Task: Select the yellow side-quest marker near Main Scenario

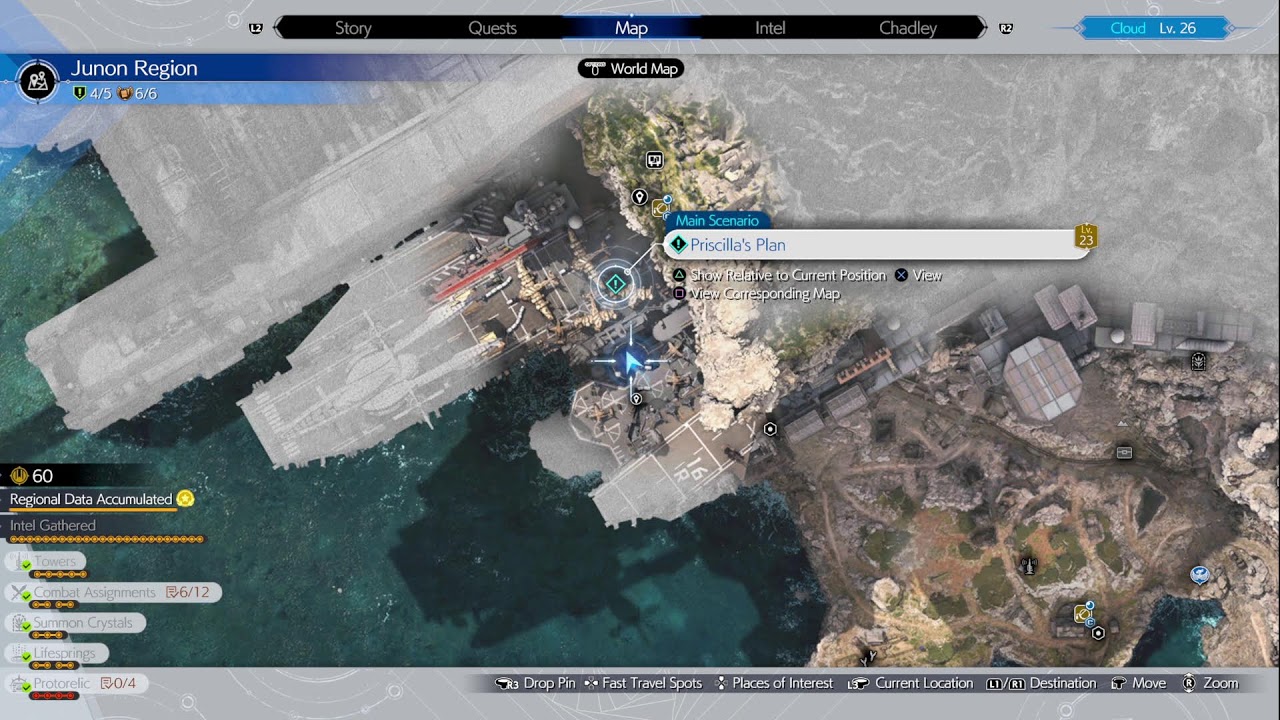Action: click(x=661, y=207)
